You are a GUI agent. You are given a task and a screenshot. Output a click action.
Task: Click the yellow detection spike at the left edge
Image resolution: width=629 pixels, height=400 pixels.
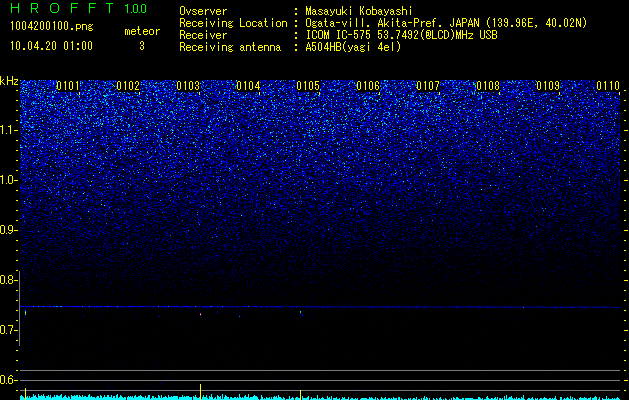(x=25, y=393)
